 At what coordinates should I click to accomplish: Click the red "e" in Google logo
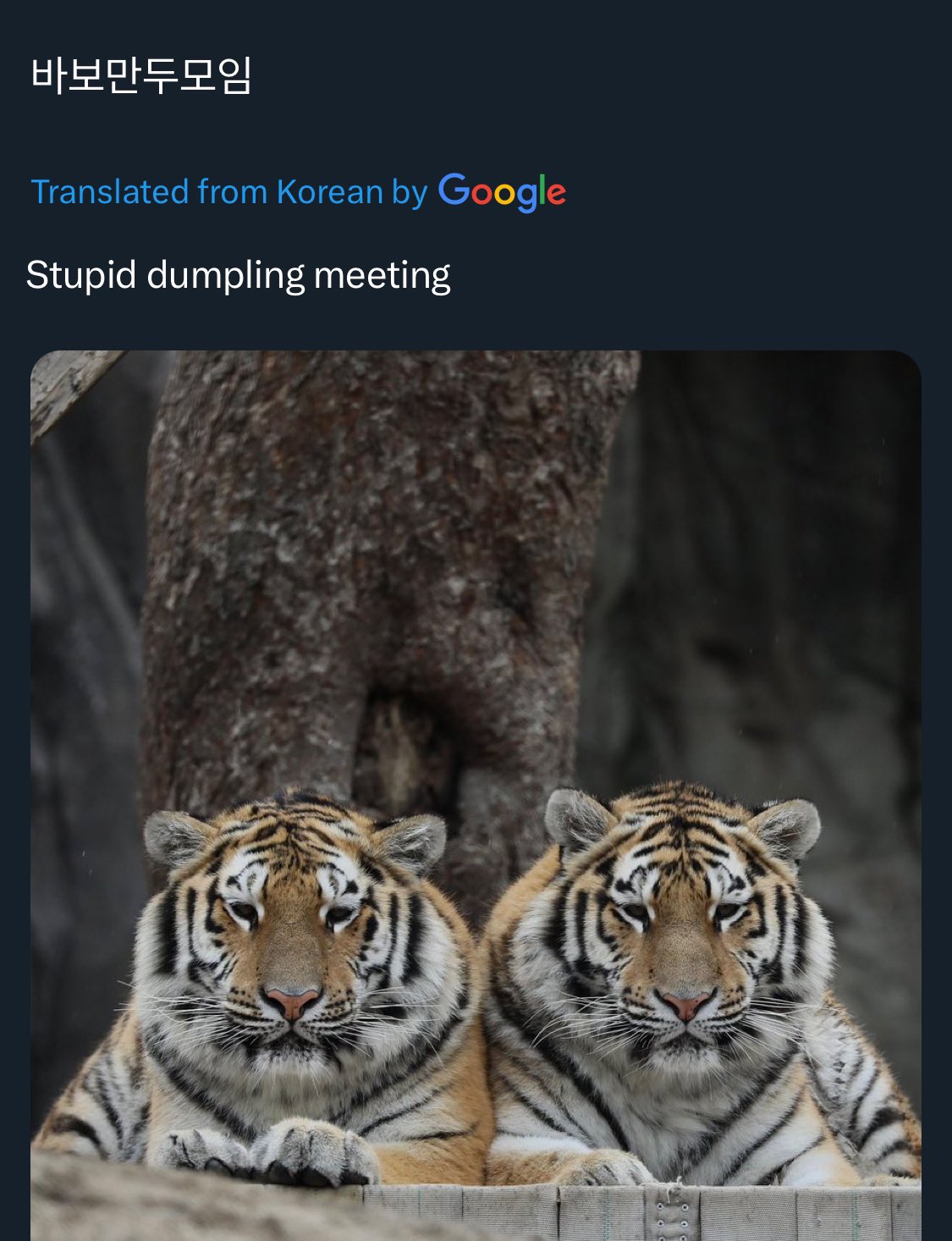point(556,194)
